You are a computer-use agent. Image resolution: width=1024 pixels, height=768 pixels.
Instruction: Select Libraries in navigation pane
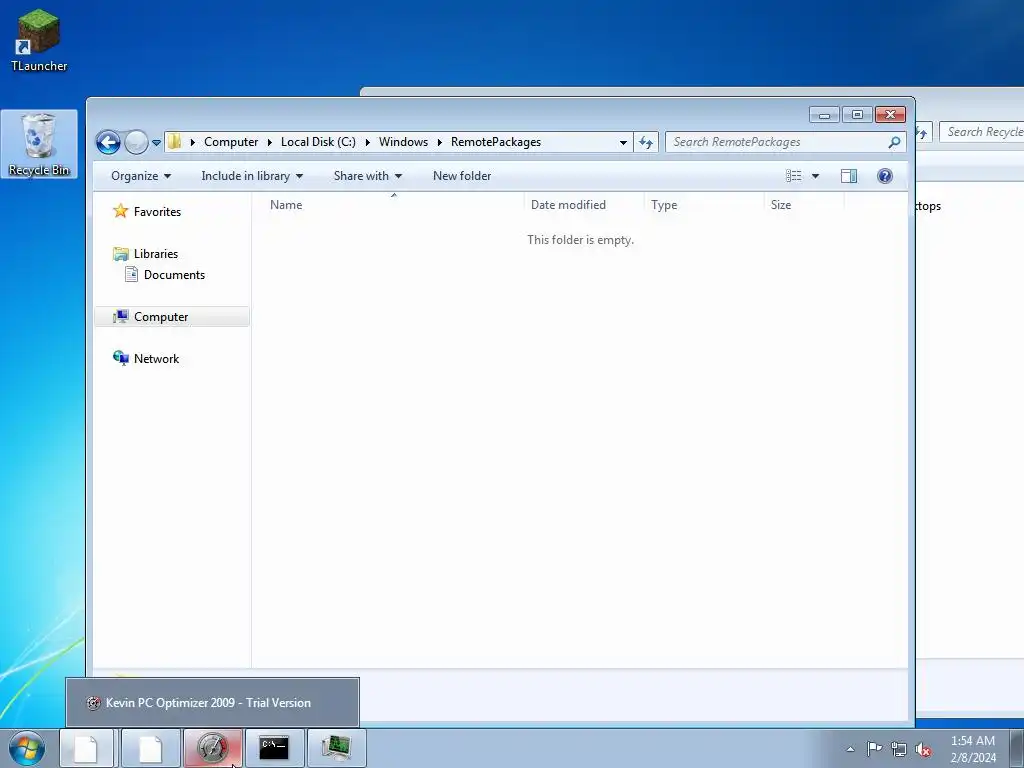(x=155, y=253)
